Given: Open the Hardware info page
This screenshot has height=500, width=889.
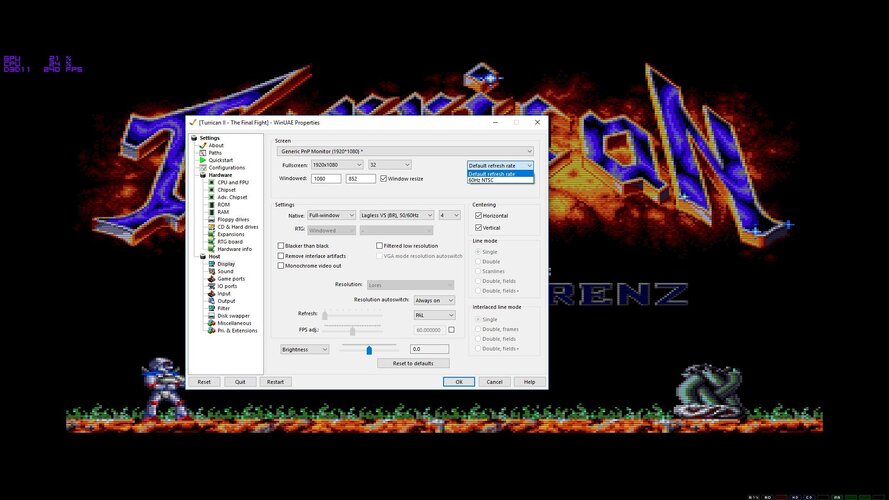Looking at the screenshot, I should pyautogui.click(x=234, y=248).
